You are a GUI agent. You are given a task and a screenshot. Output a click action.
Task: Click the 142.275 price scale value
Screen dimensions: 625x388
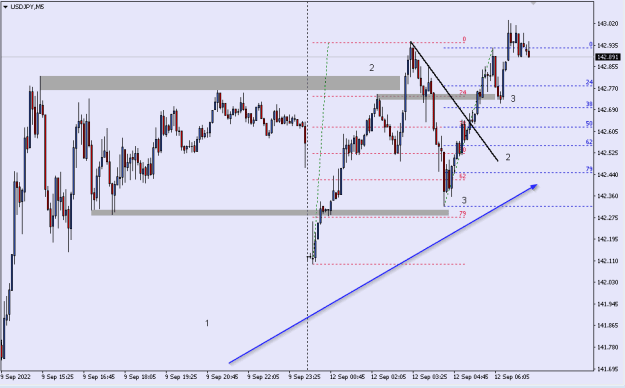607,217
